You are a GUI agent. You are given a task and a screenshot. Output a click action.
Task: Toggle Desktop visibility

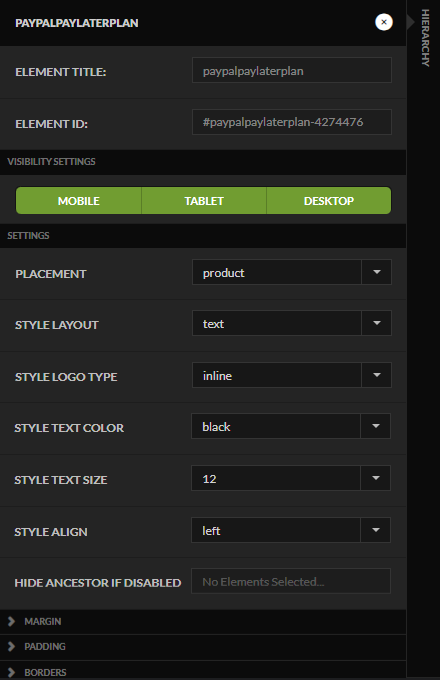[329, 201]
